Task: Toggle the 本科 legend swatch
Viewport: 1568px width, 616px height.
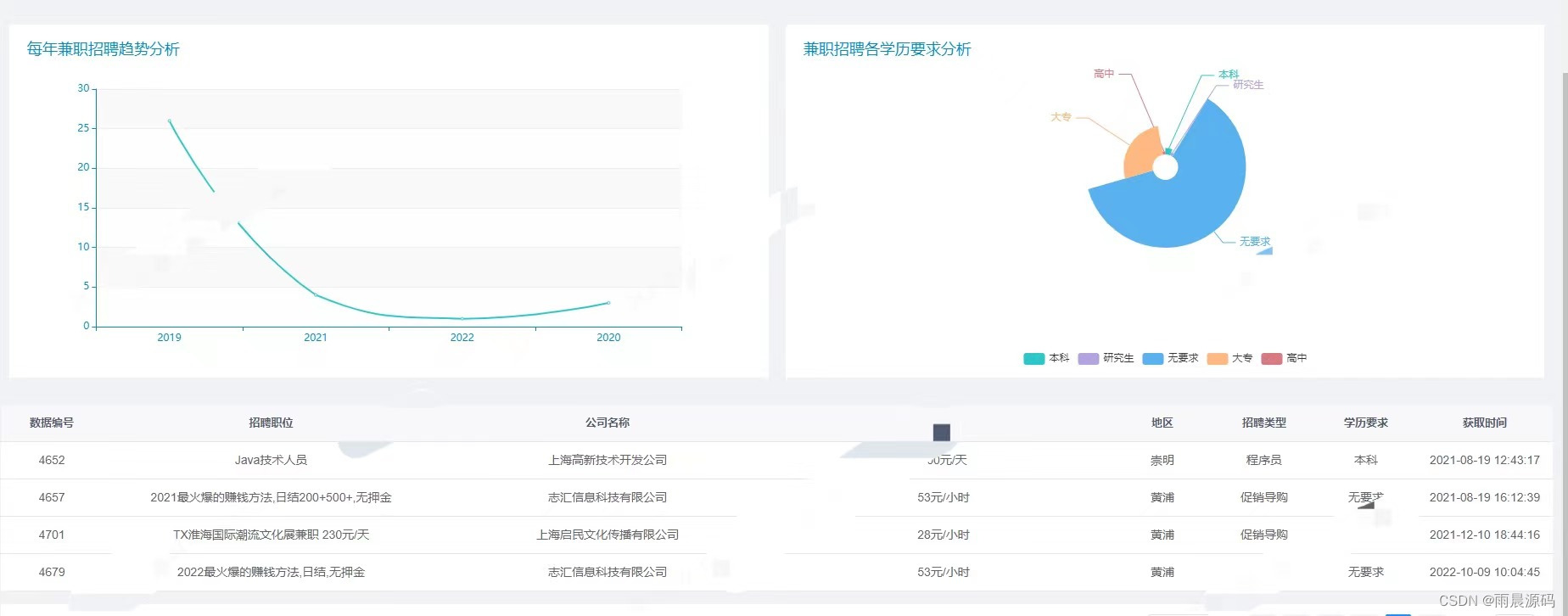Action: [x=1033, y=358]
